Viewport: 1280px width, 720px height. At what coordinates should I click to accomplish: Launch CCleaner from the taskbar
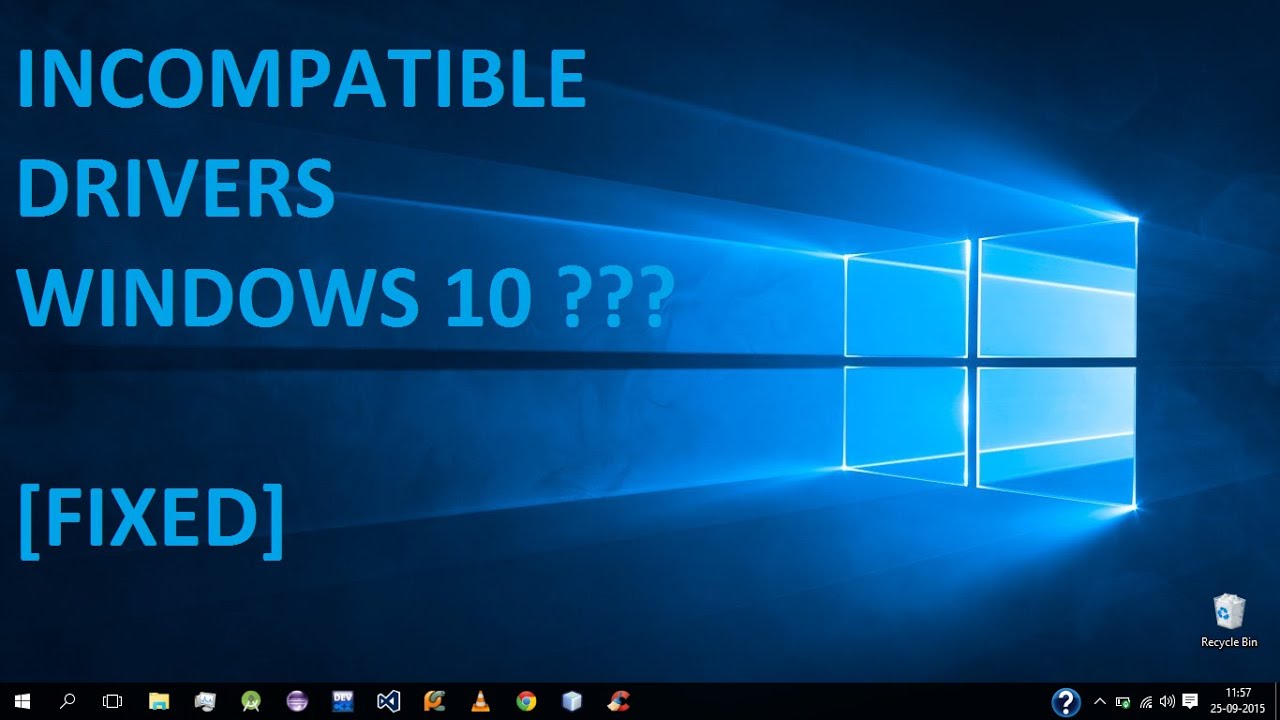click(x=619, y=701)
